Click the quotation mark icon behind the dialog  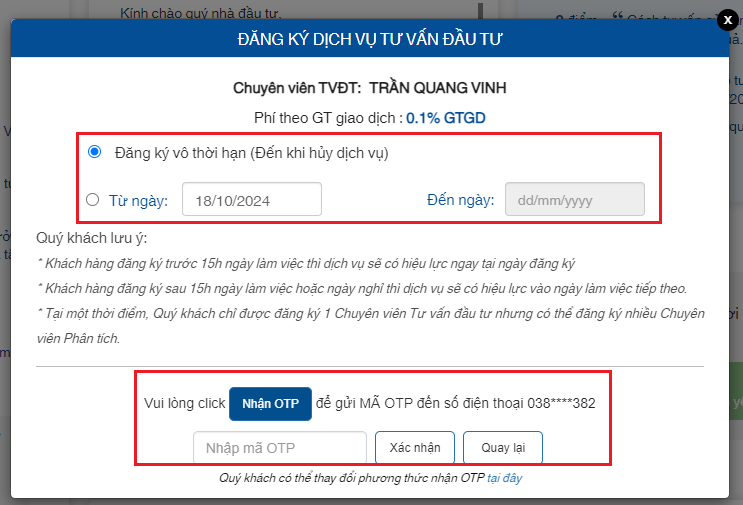click(x=617, y=16)
